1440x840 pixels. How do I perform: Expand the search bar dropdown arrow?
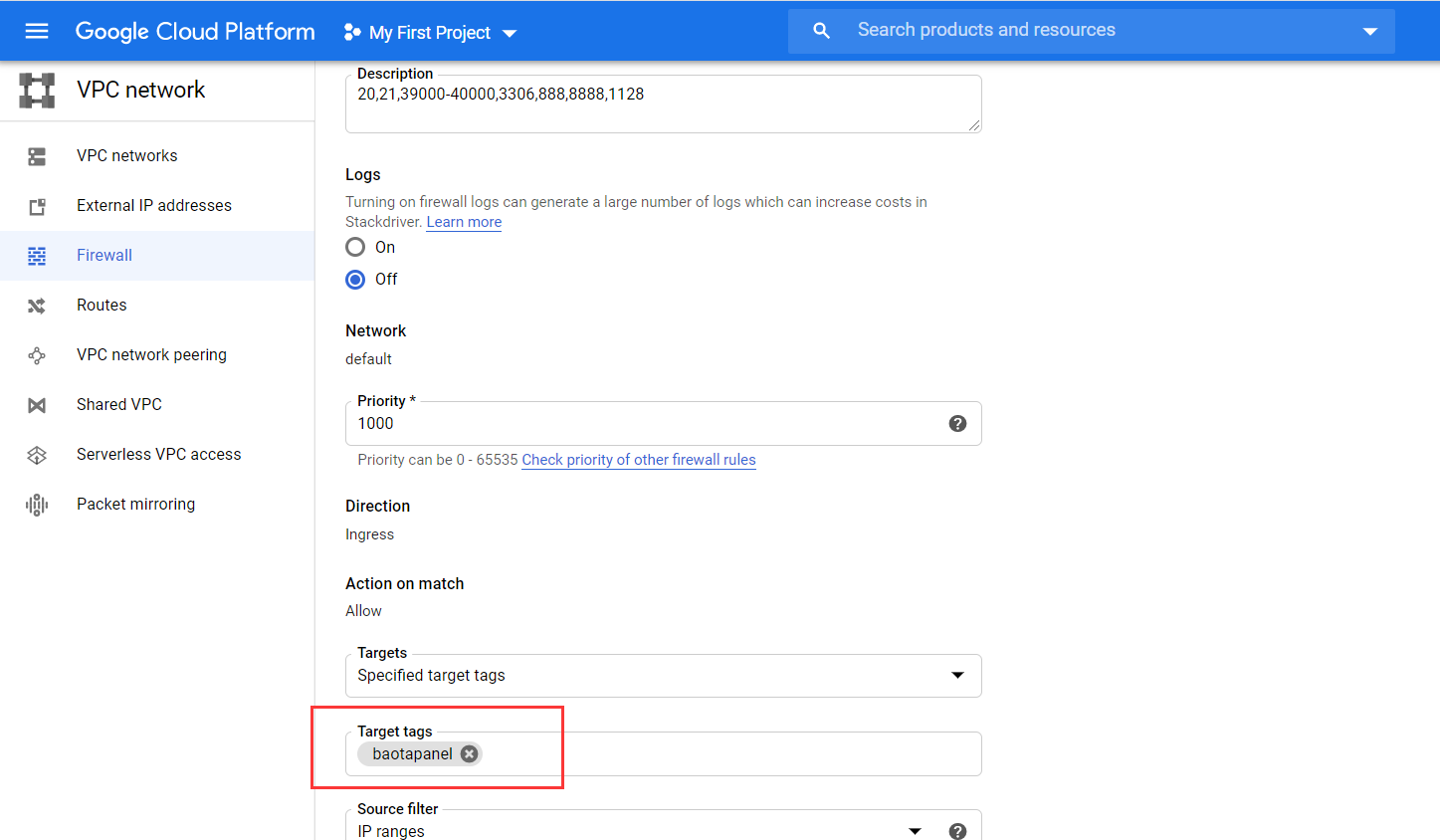pyautogui.click(x=1369, y=32)
